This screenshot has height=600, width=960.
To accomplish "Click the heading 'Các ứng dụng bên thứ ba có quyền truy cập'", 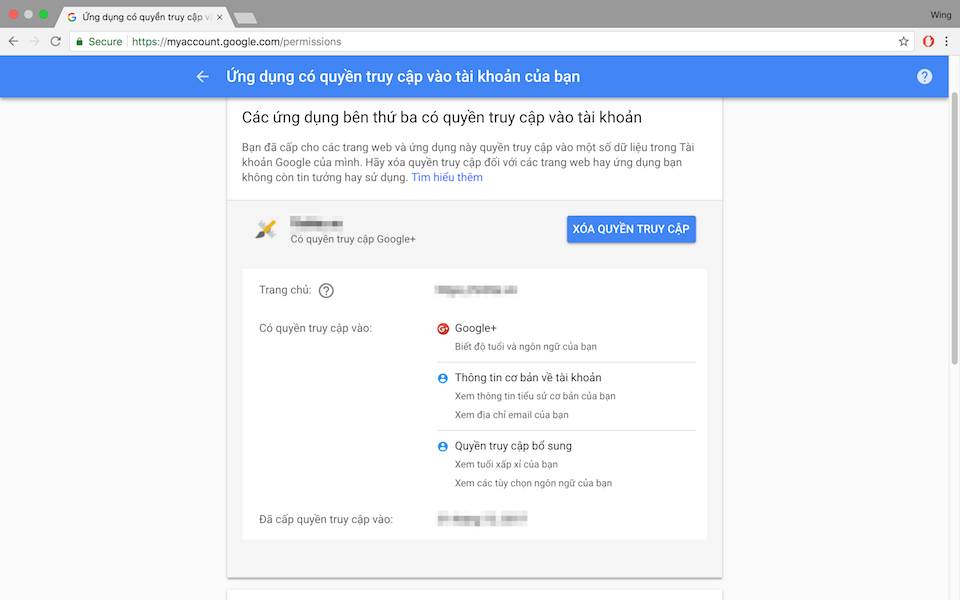I will pos(442,118).
